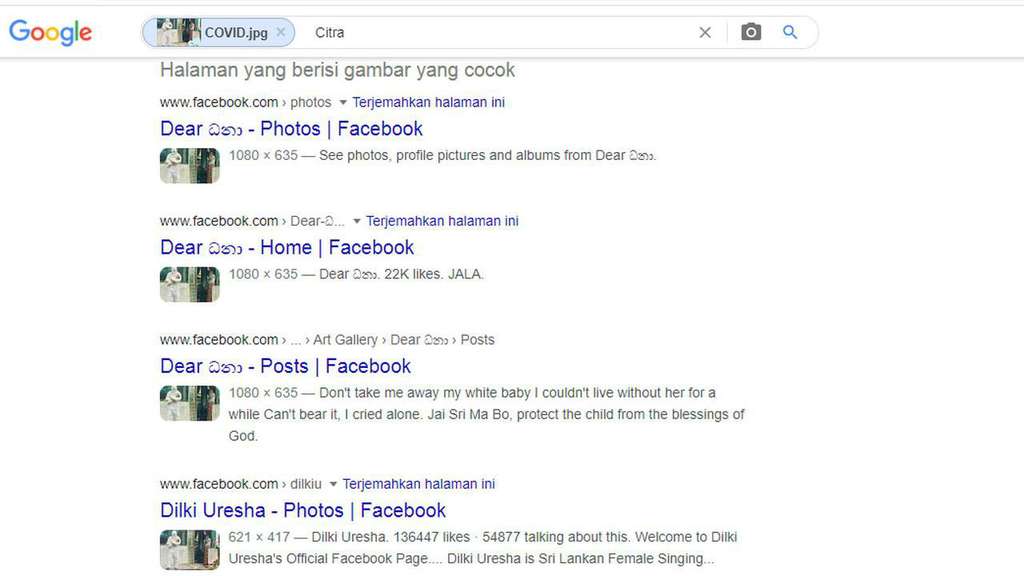Click Terjemahkan halaman ini for Photos result
The width and height of the screenshot is (1024, 576).
coord(428,103)
